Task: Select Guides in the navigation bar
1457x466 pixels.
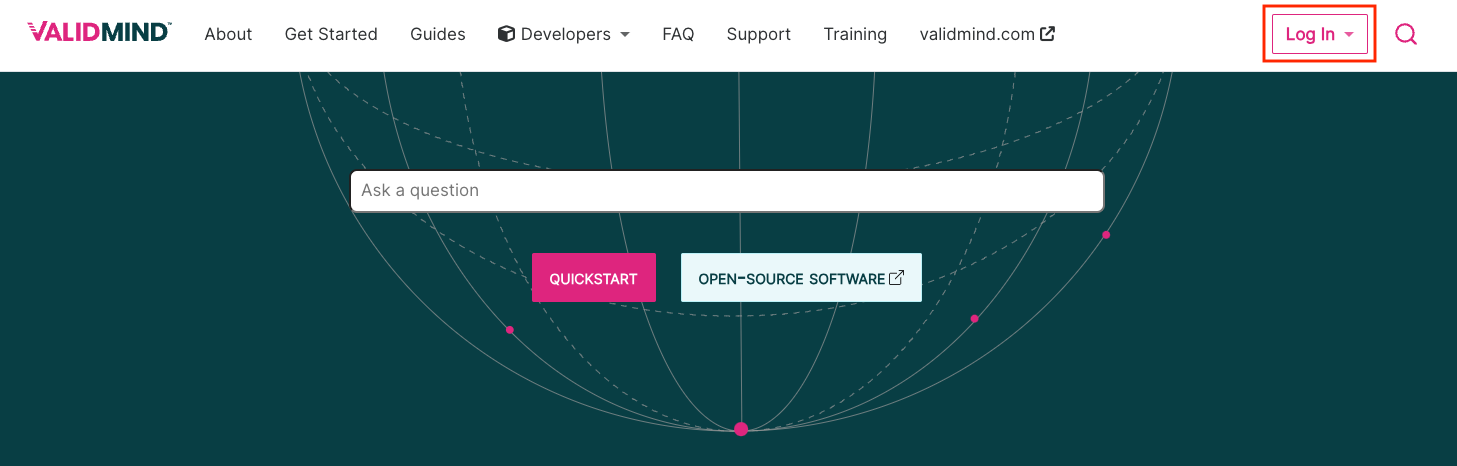Action: tap(438, 34)
